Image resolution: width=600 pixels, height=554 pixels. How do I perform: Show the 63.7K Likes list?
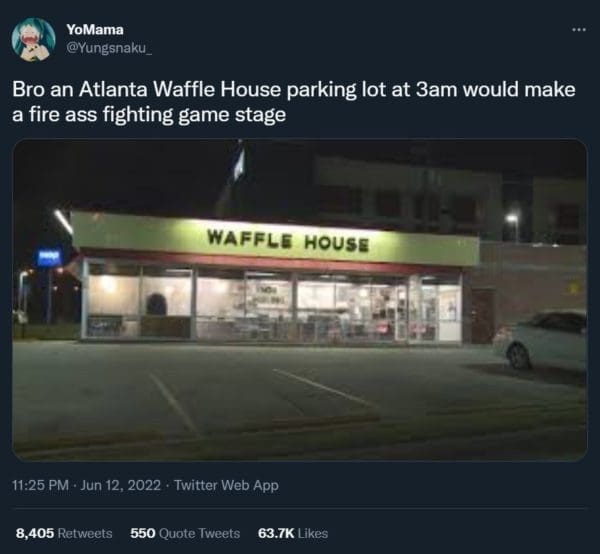293,533
